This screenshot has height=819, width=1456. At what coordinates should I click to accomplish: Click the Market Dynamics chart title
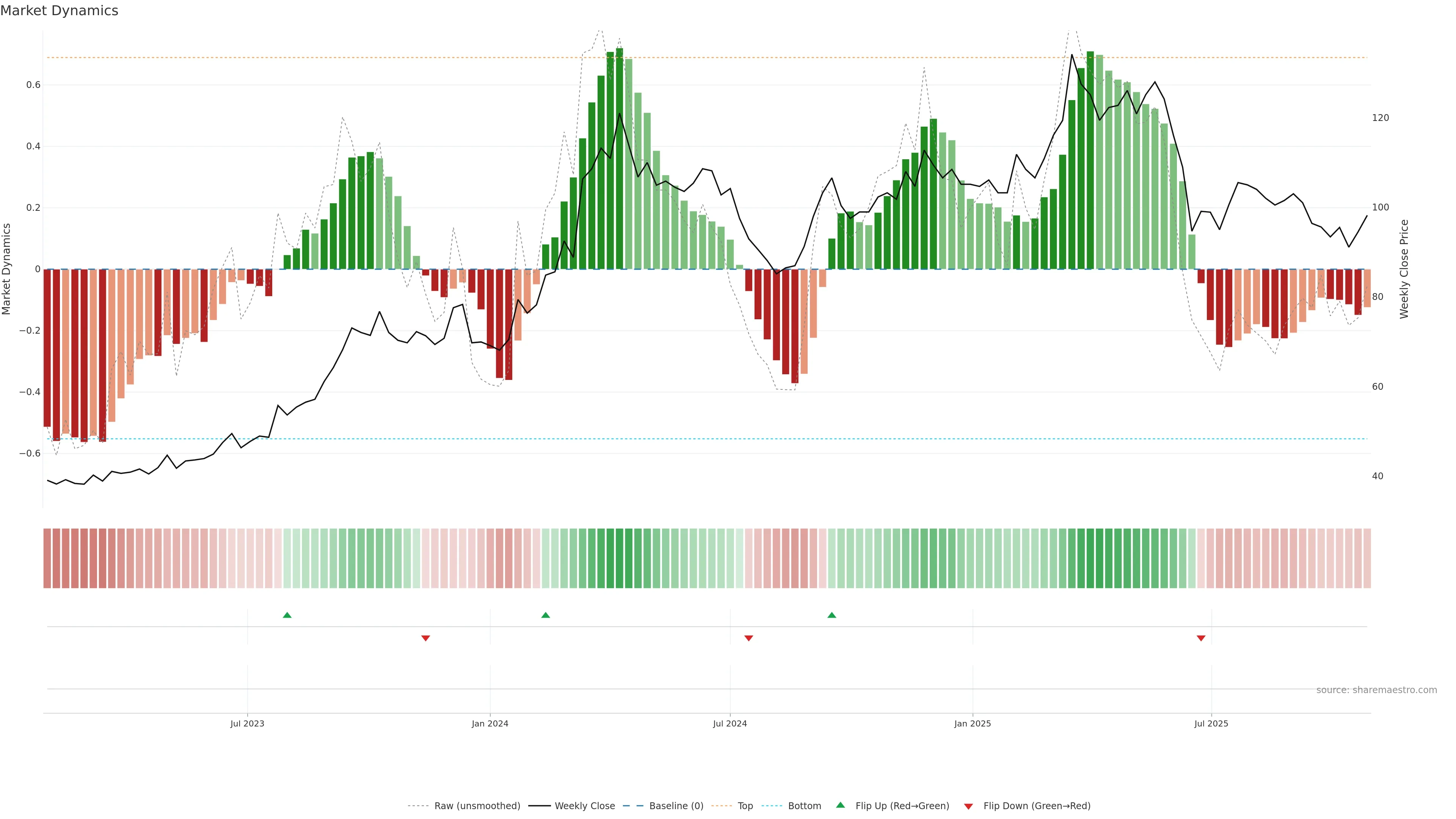(x=60, y=11)
